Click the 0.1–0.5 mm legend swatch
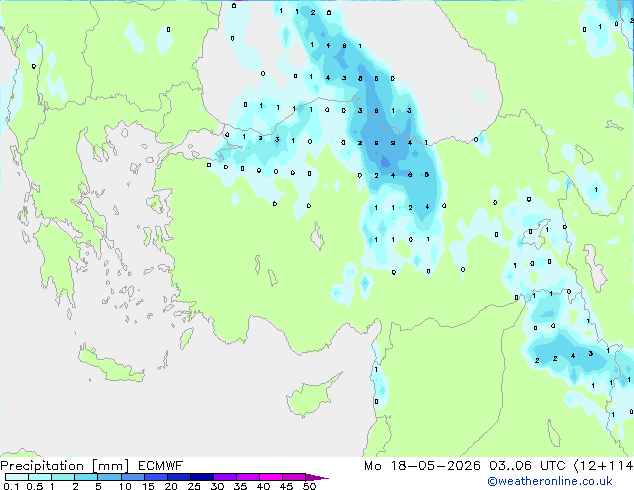This screenshot has width=634, height=490. coord(17,477)
